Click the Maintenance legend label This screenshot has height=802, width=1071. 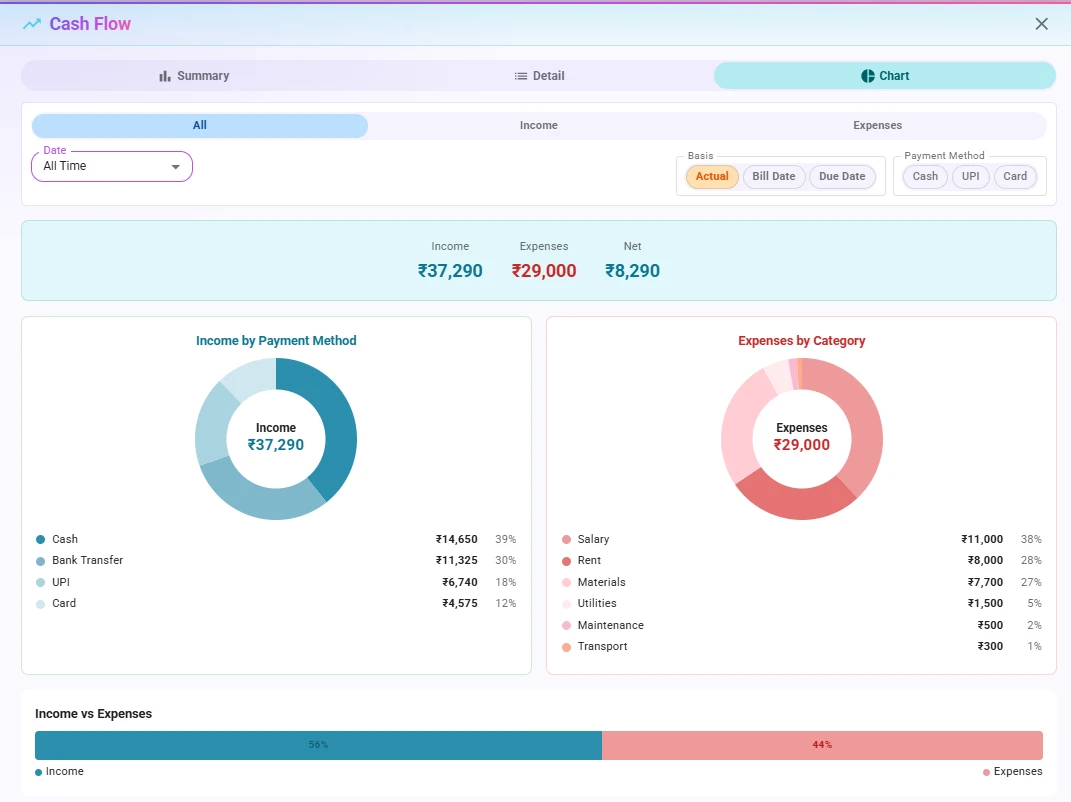point(610,626)
